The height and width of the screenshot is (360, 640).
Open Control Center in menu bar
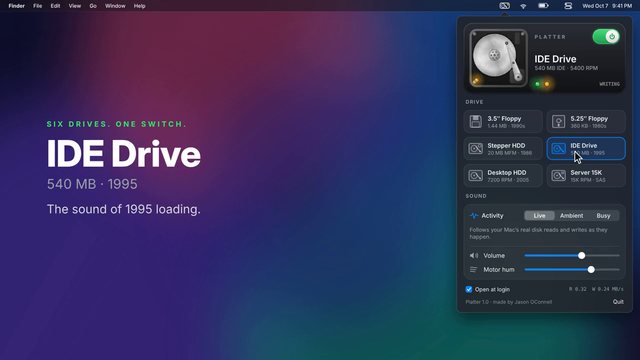(x=568, y=6)
